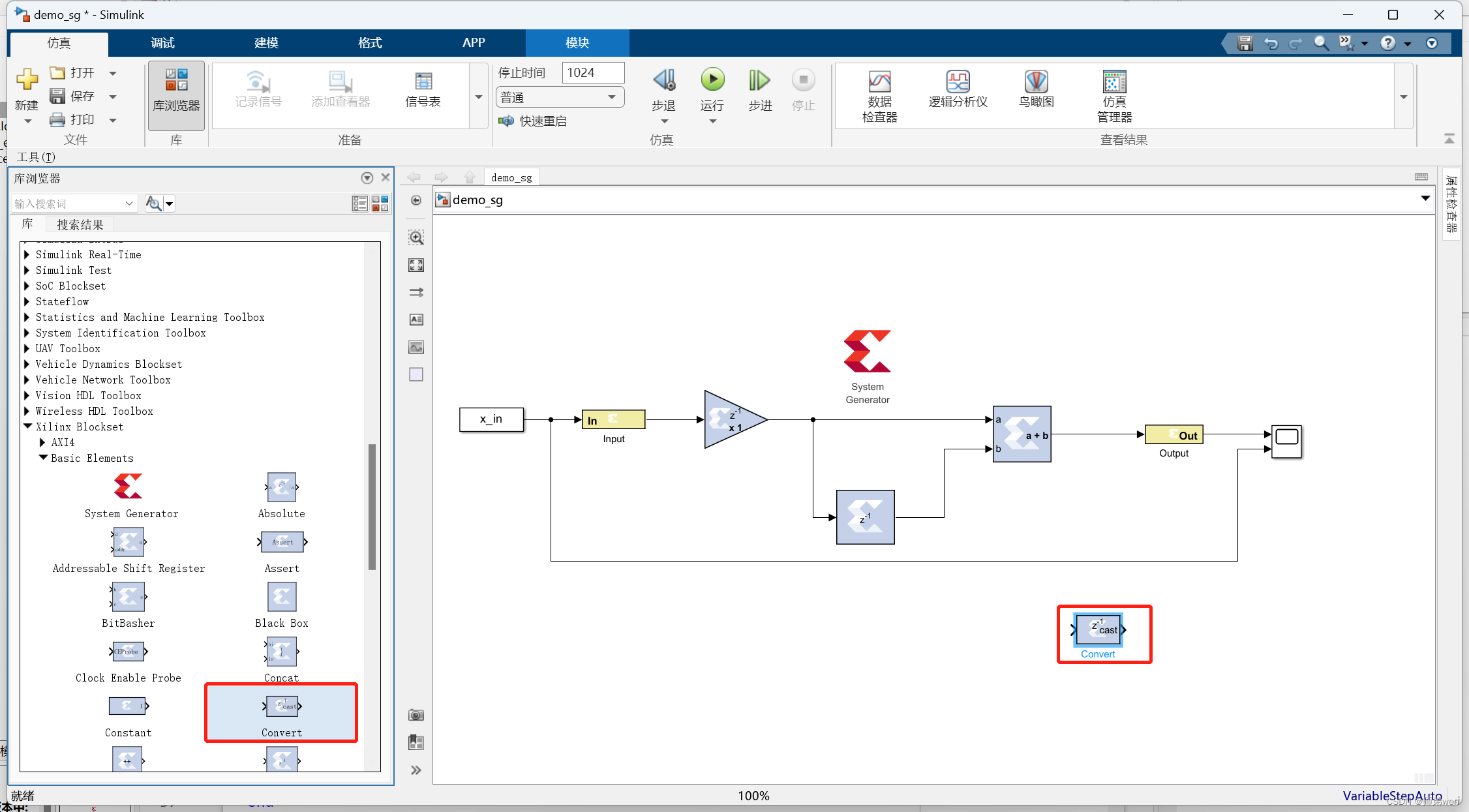
Task: Switch to the Modeling (建模) tab
Action: 266,43
